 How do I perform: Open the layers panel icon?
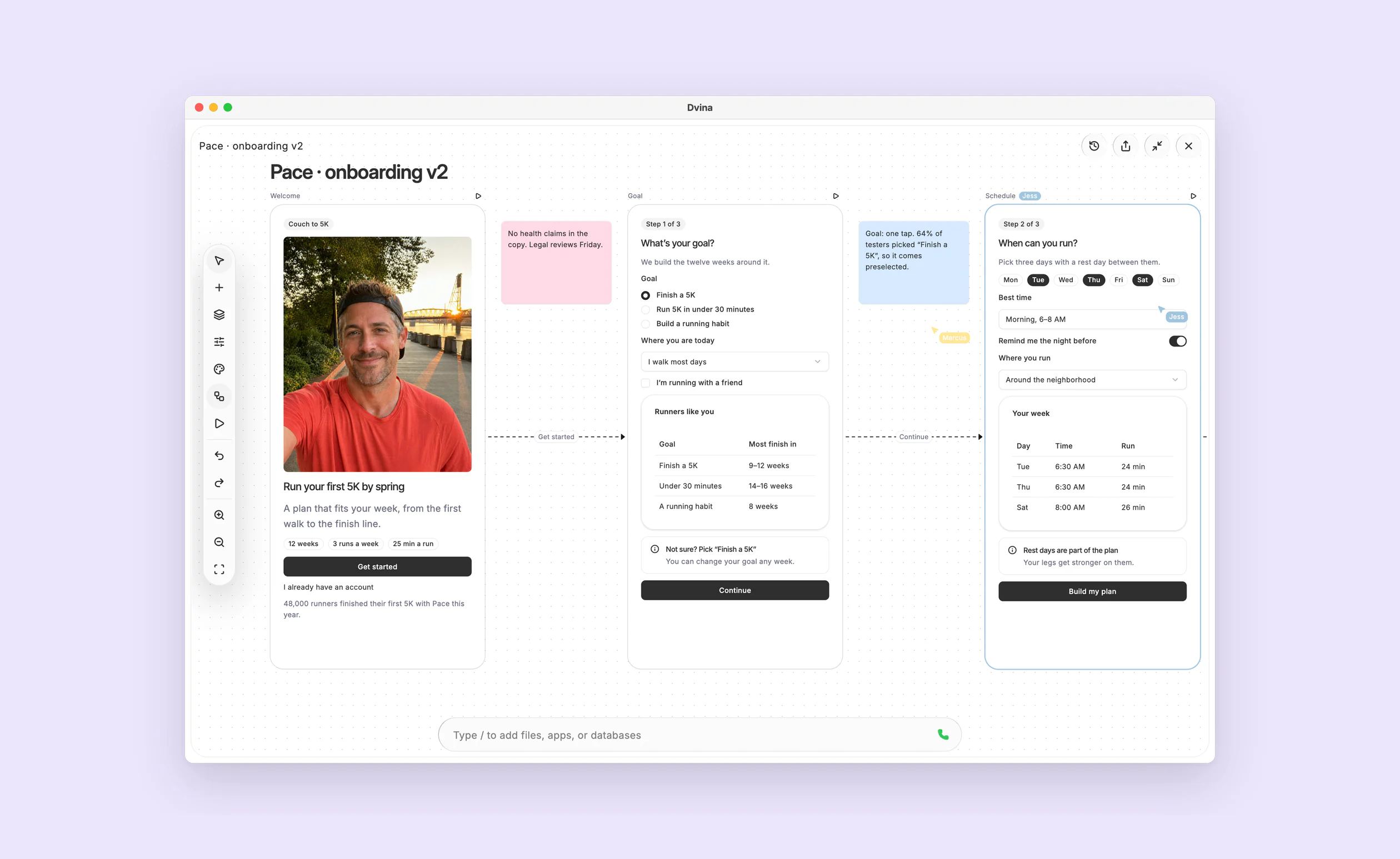[x=219, y=315]
